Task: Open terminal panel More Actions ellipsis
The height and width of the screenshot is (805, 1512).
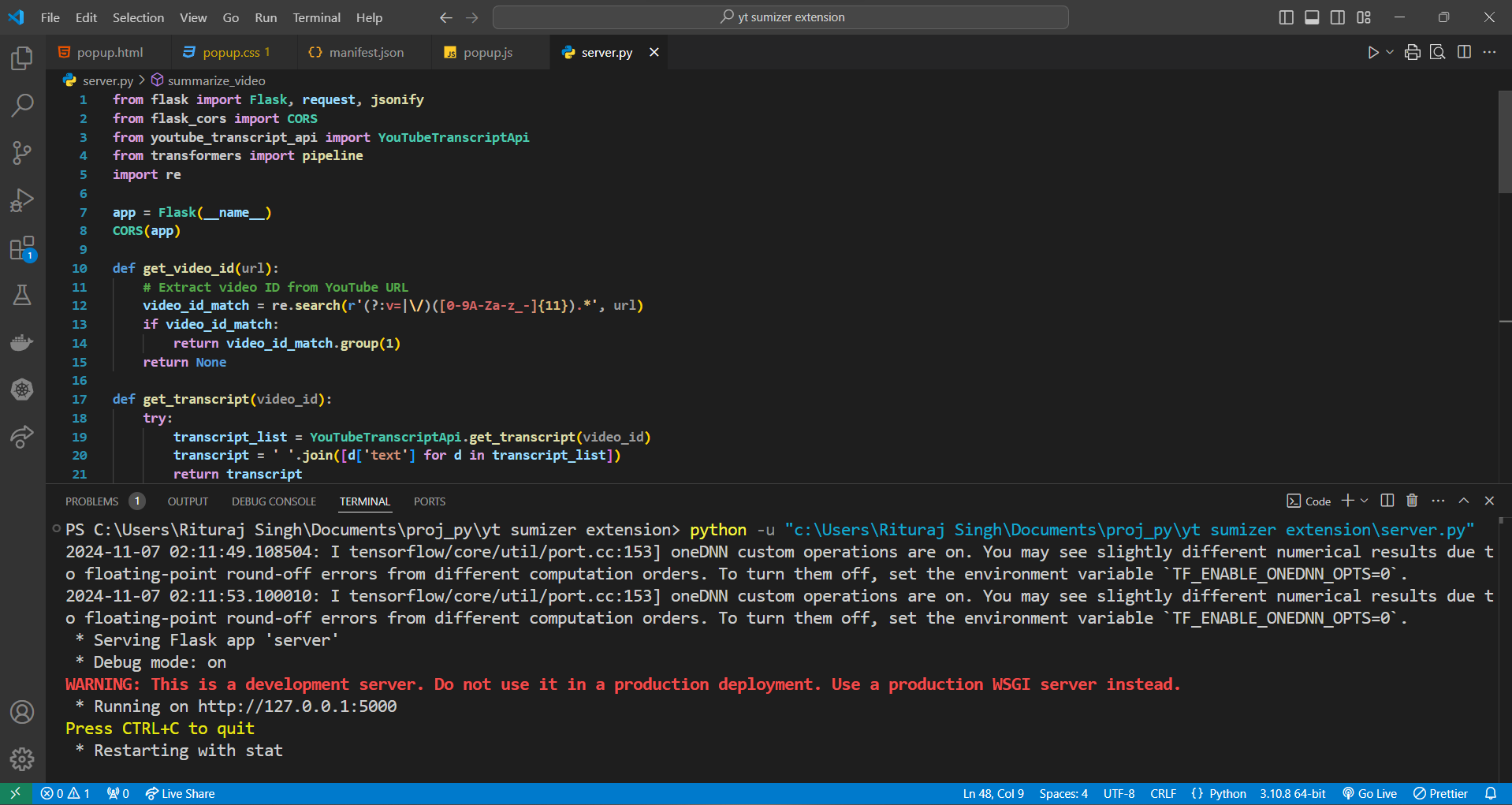Action: pyautogui.click(x=1438, y=501)
